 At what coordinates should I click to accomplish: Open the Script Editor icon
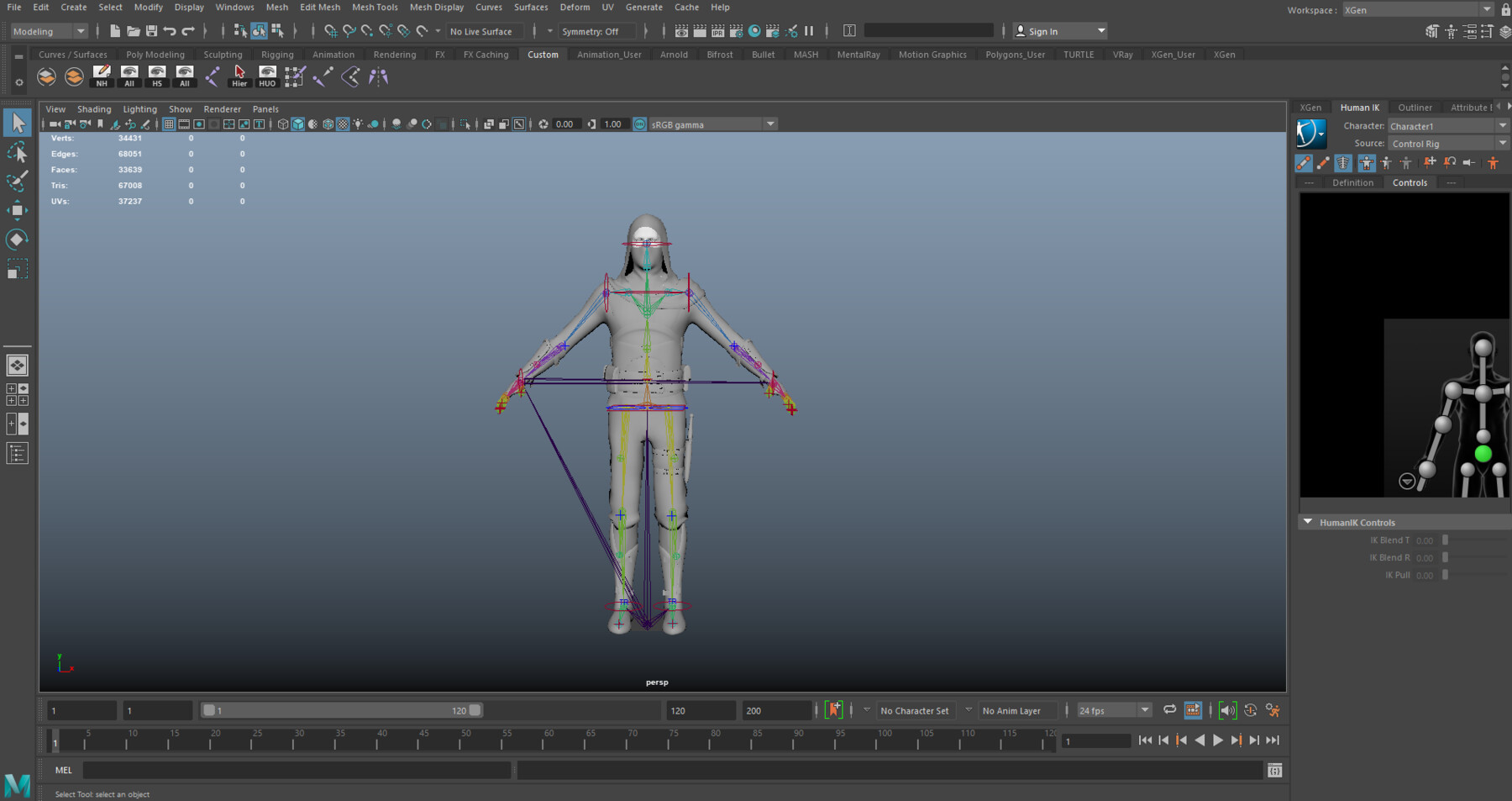(x=1274, y=771)
